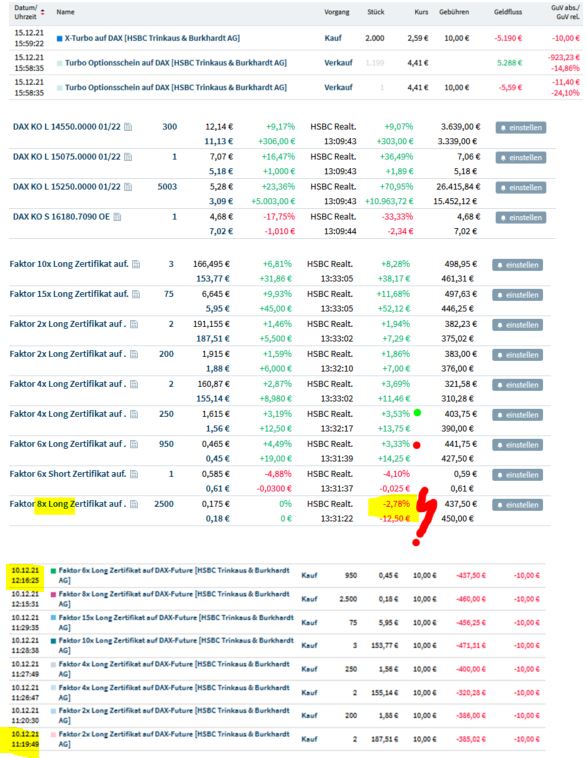The width and height of the screenshot is (587, 758).
Task: Click teal color square beside Faktor 10x Long purchase
Action: [x=53, y=641]
